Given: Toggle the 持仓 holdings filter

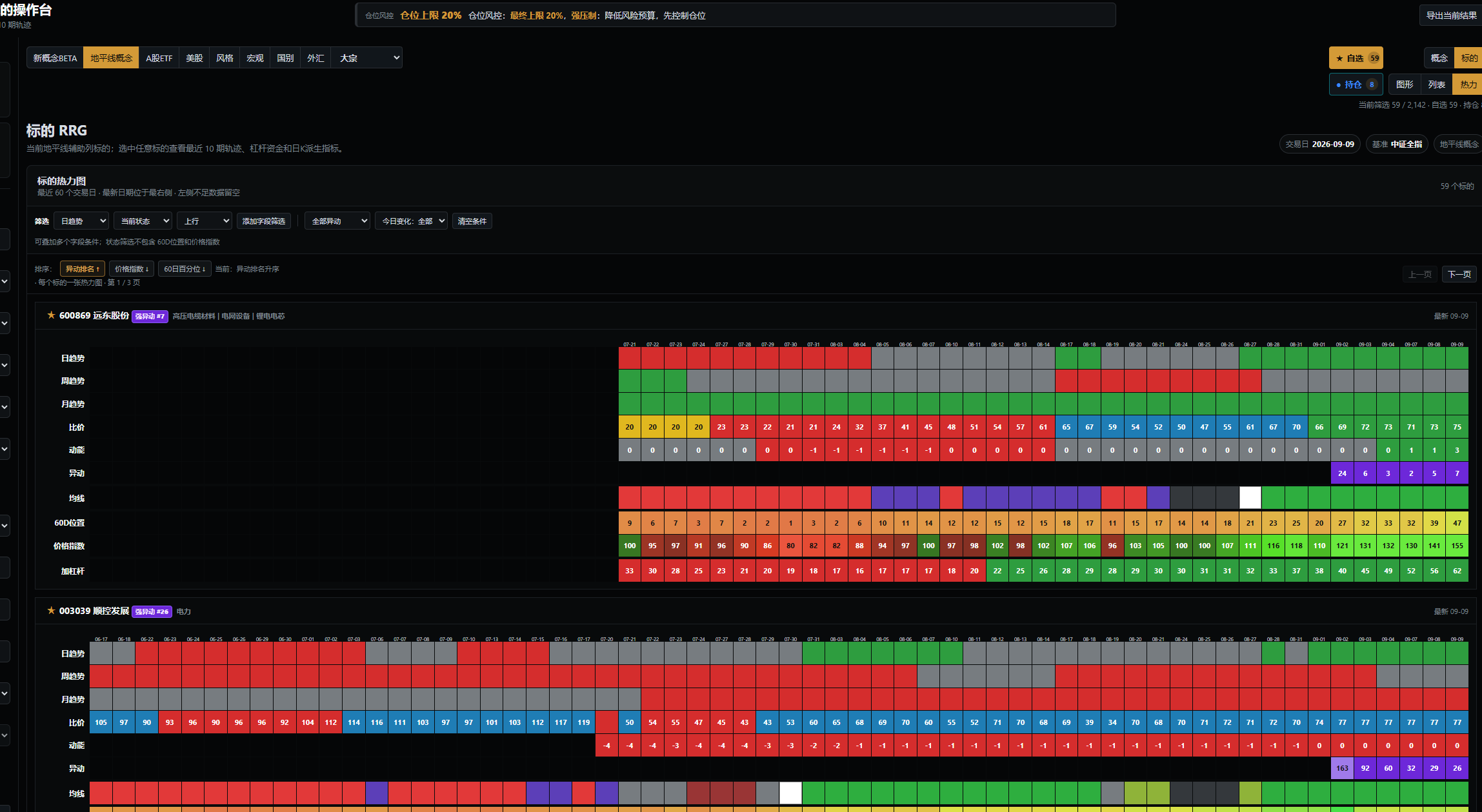Looking at the screenshot, I should pos(1356,84).
